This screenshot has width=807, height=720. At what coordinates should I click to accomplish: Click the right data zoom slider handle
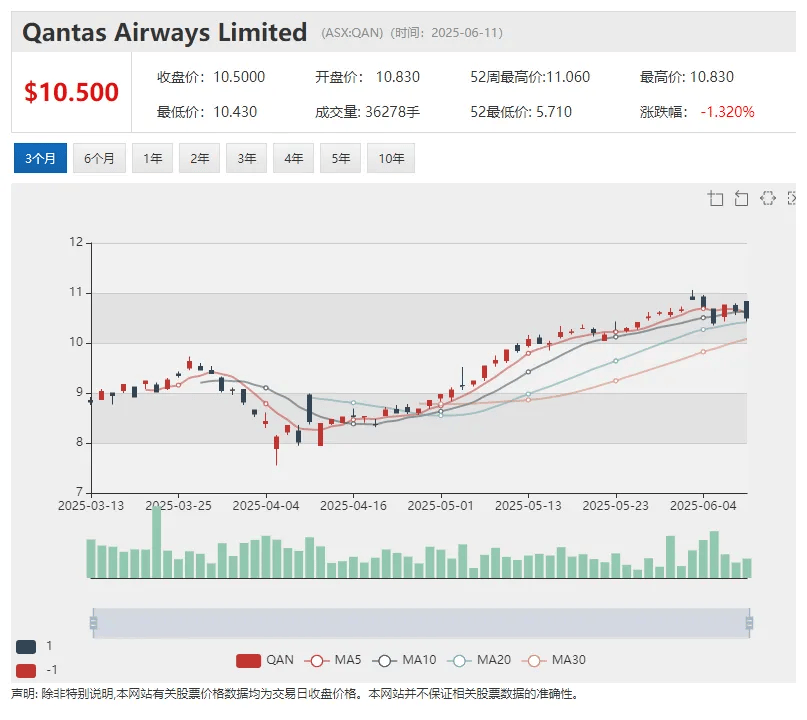coord(749,623)
